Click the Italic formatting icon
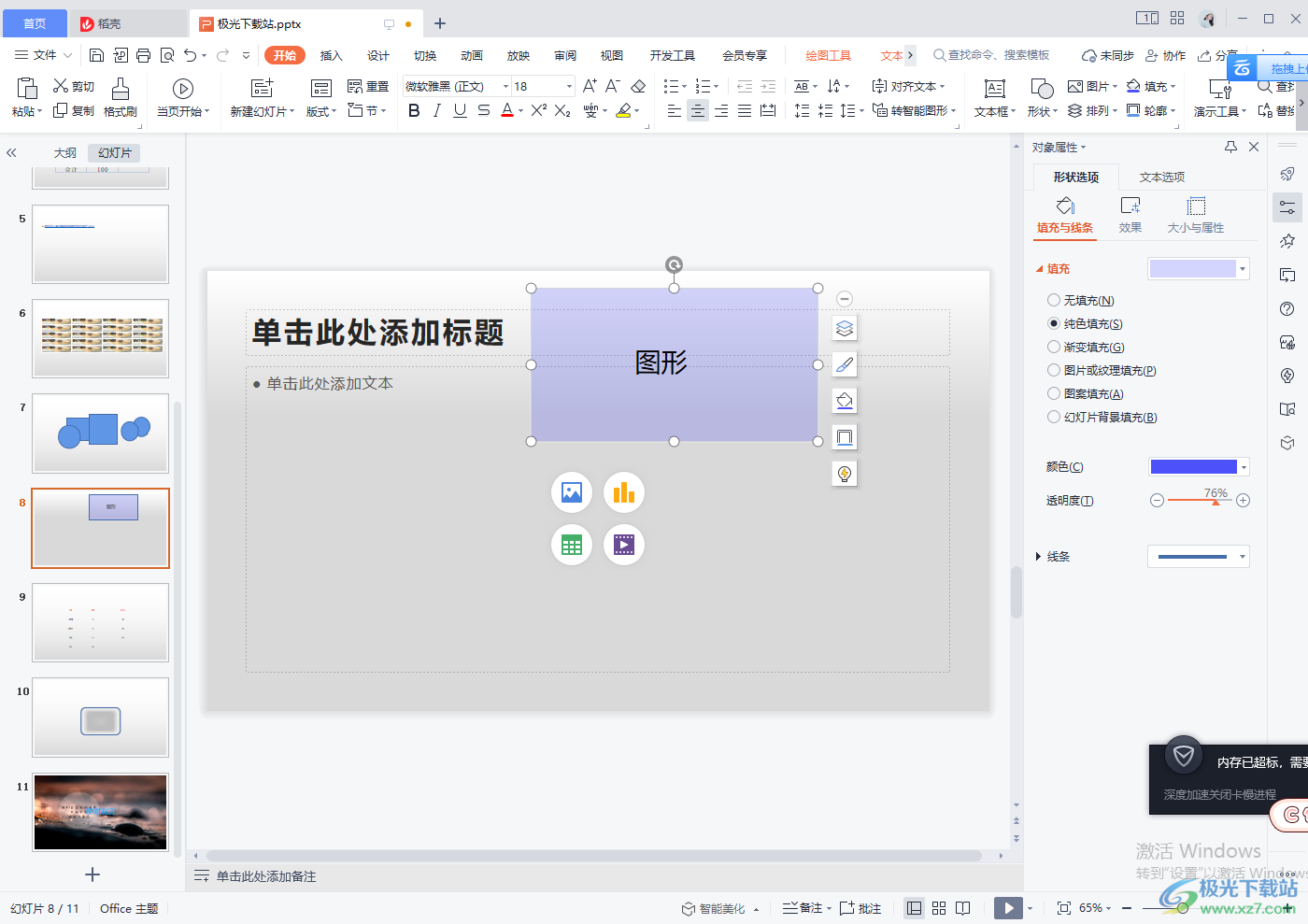1308x924 pixels. pos(436,110)
